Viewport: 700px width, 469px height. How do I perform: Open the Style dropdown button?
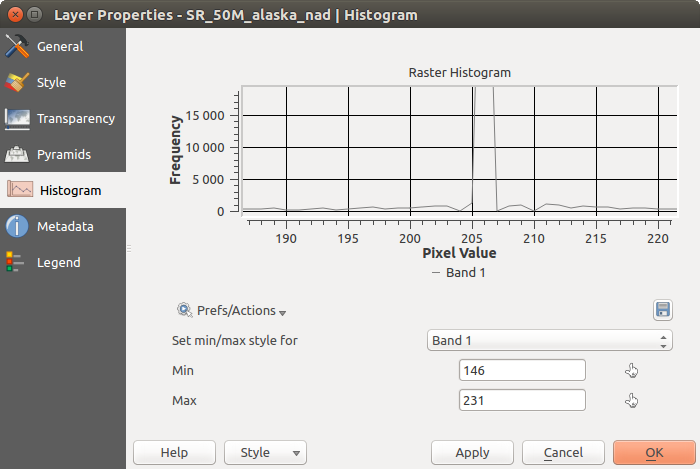[x=265, y=453]
